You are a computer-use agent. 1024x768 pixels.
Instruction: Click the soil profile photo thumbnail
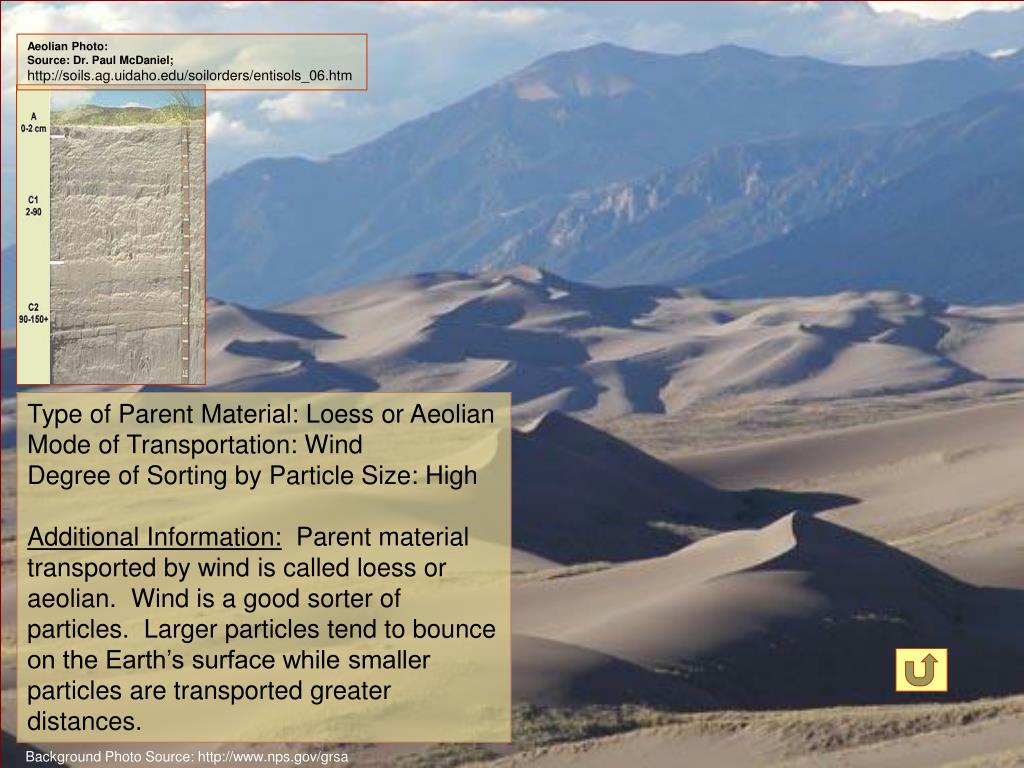(111, 234)
